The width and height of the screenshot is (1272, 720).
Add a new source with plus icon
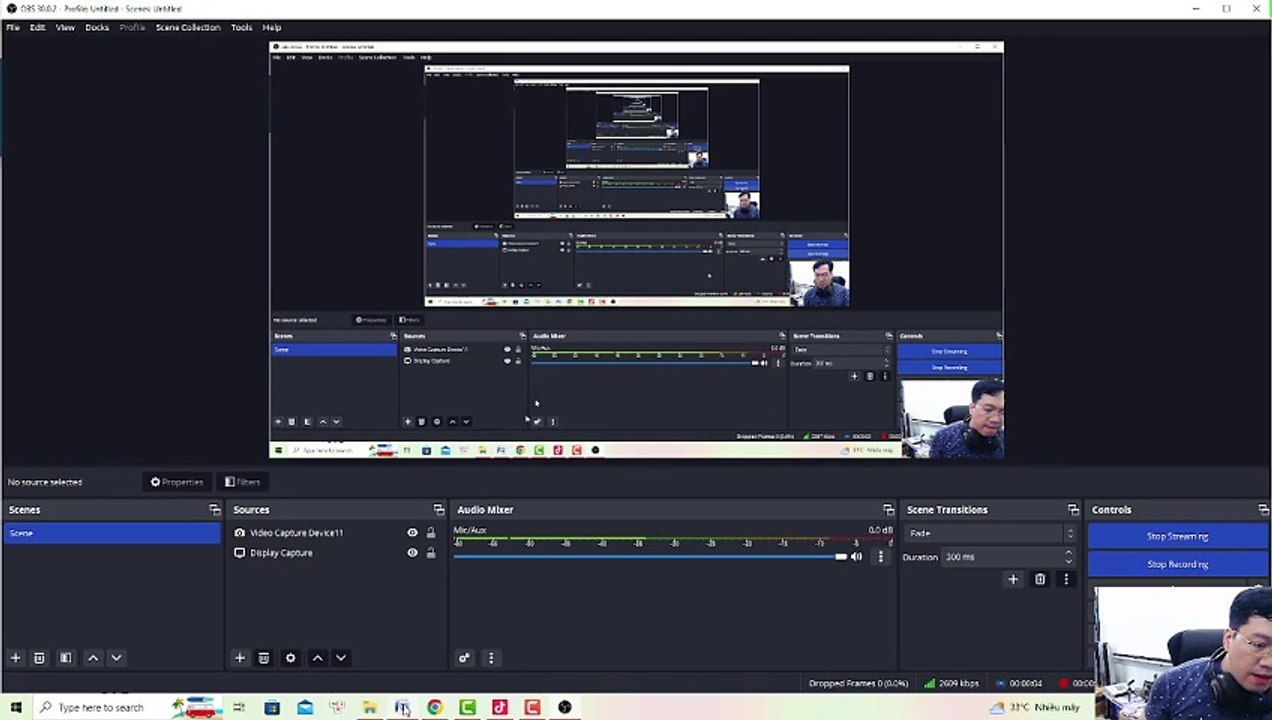coord(239,658)
